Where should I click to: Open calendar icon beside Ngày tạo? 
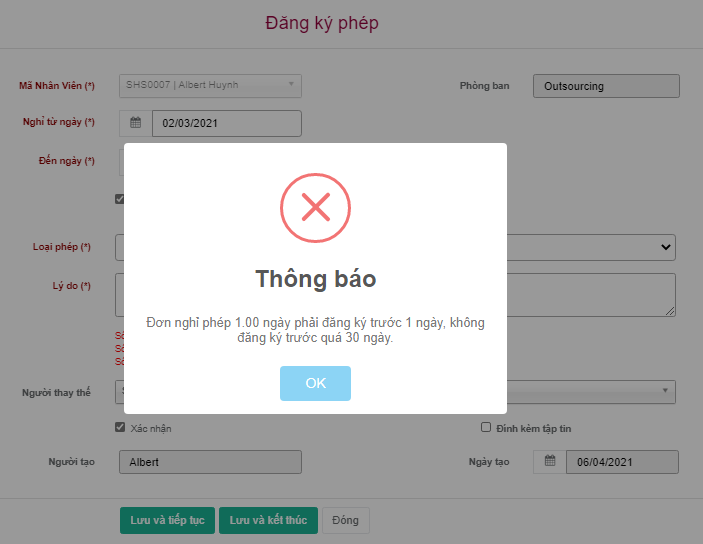(550, 461)
